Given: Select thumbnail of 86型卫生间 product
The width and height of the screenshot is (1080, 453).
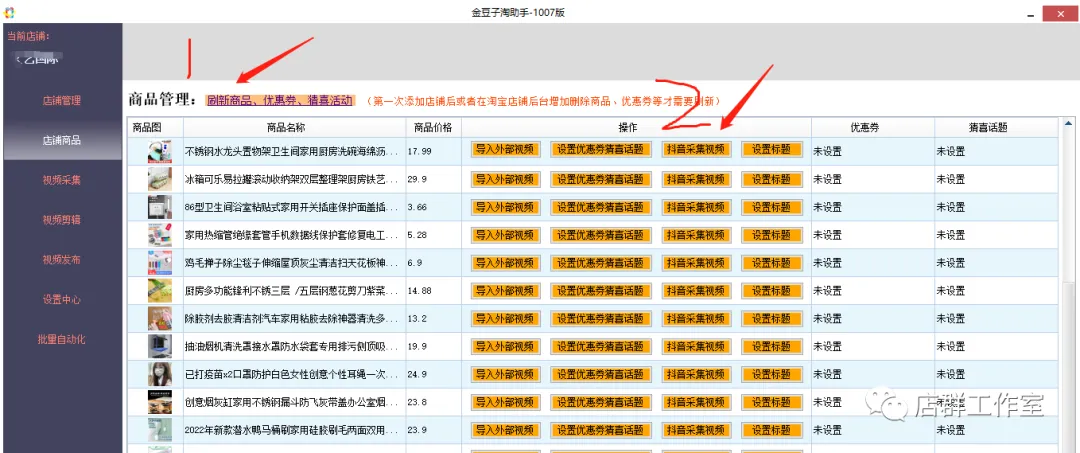Looking at the screenshot, I should tap(160, 207).
